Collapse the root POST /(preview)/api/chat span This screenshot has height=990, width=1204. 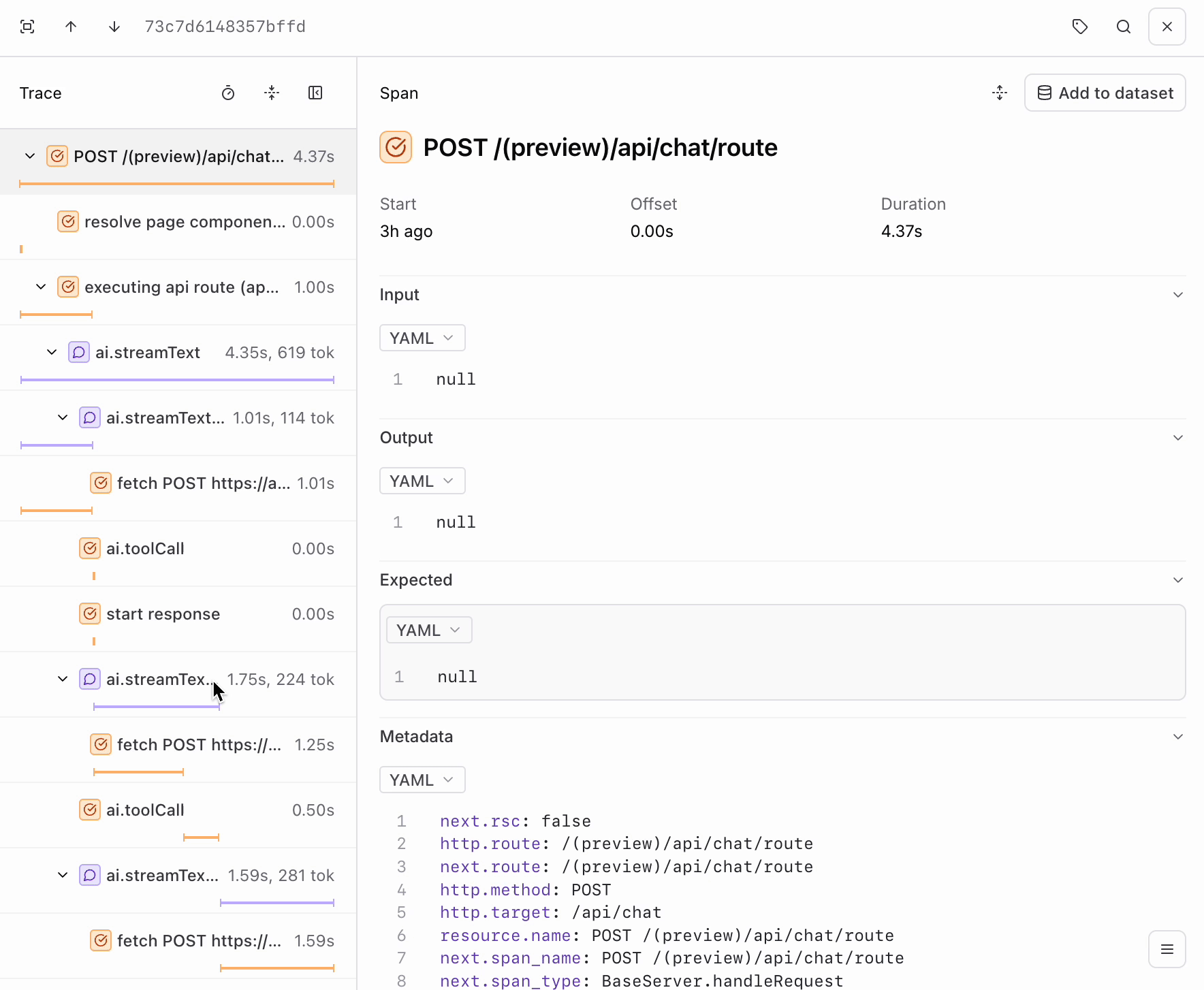coord(29,156)
